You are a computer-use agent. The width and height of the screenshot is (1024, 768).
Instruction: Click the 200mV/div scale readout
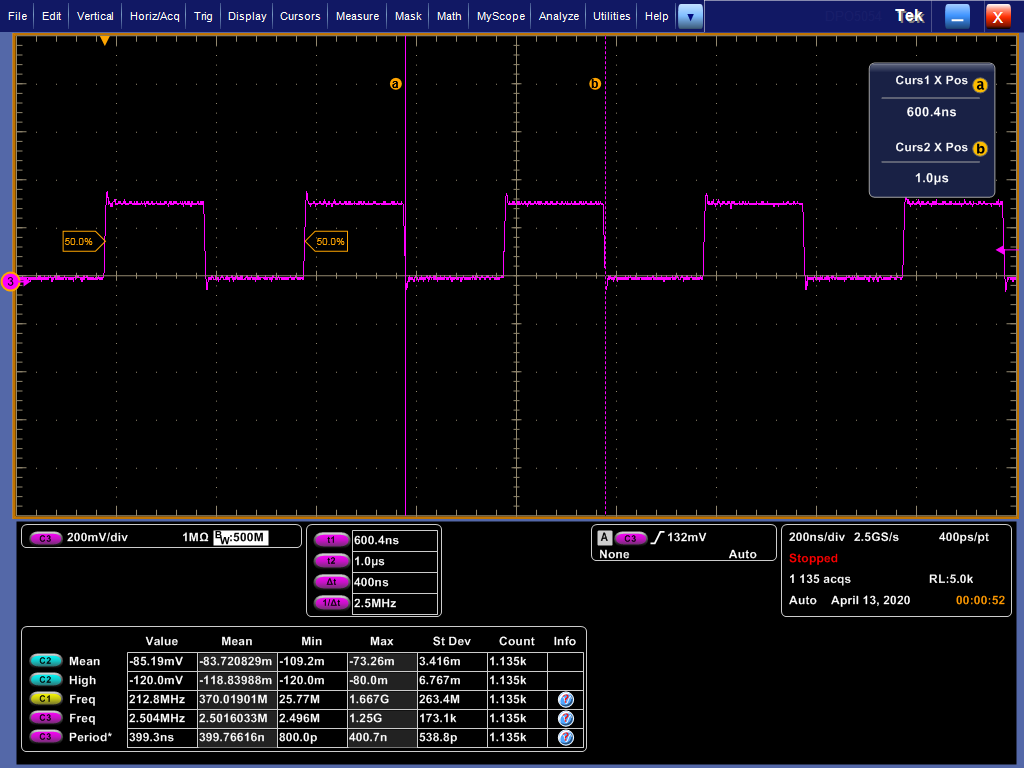coord(97,537)
